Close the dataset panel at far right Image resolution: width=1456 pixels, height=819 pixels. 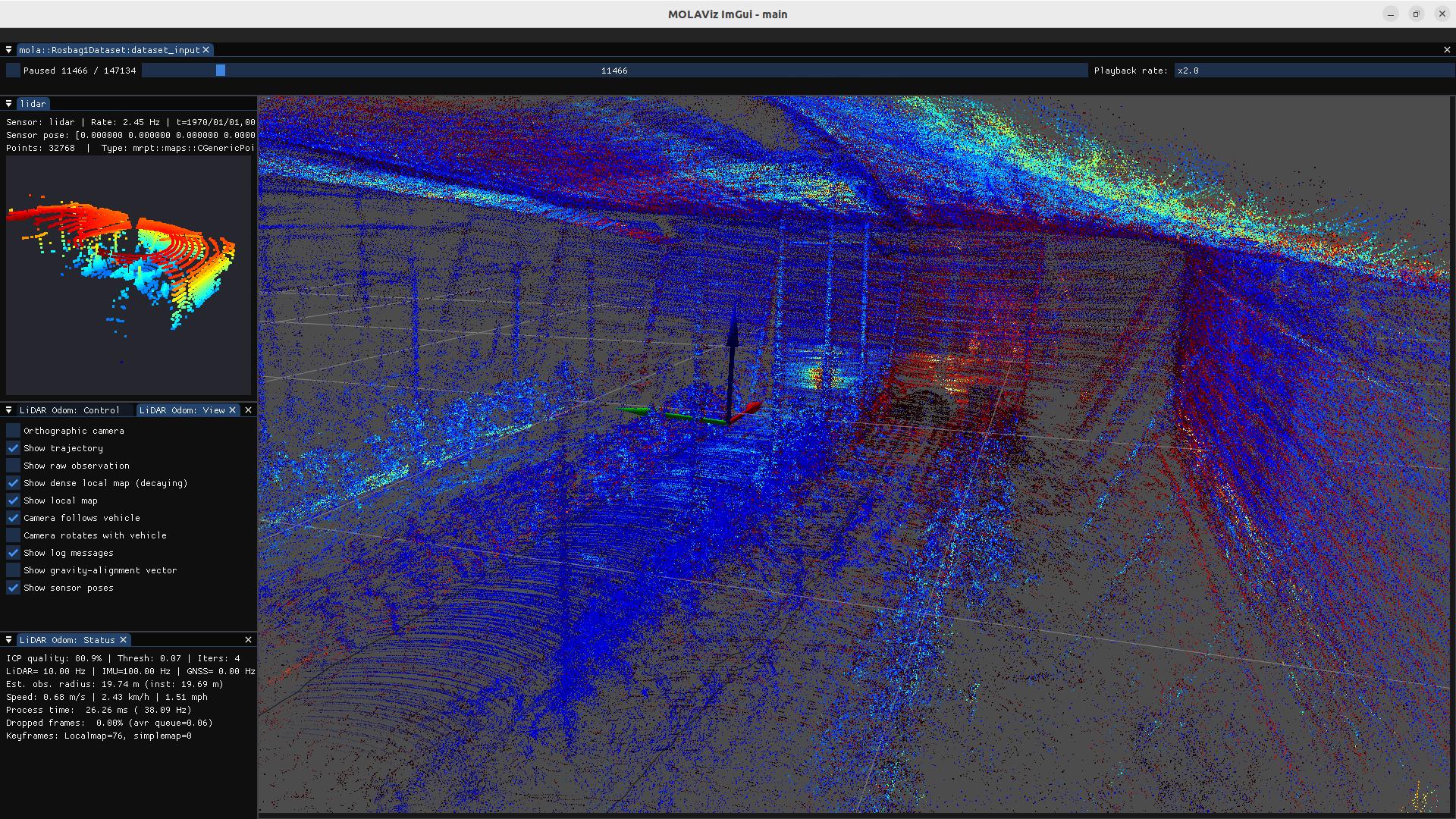click(x=1447, y=50)
